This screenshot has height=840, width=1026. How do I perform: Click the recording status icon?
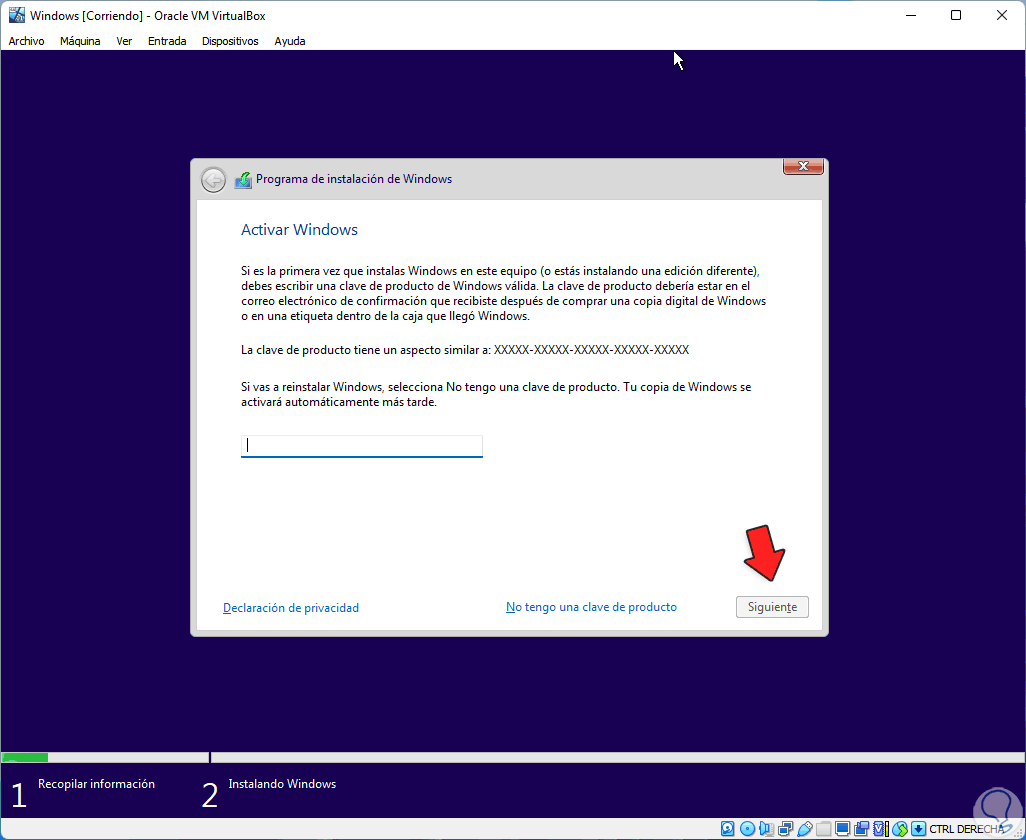pos(861,829)
